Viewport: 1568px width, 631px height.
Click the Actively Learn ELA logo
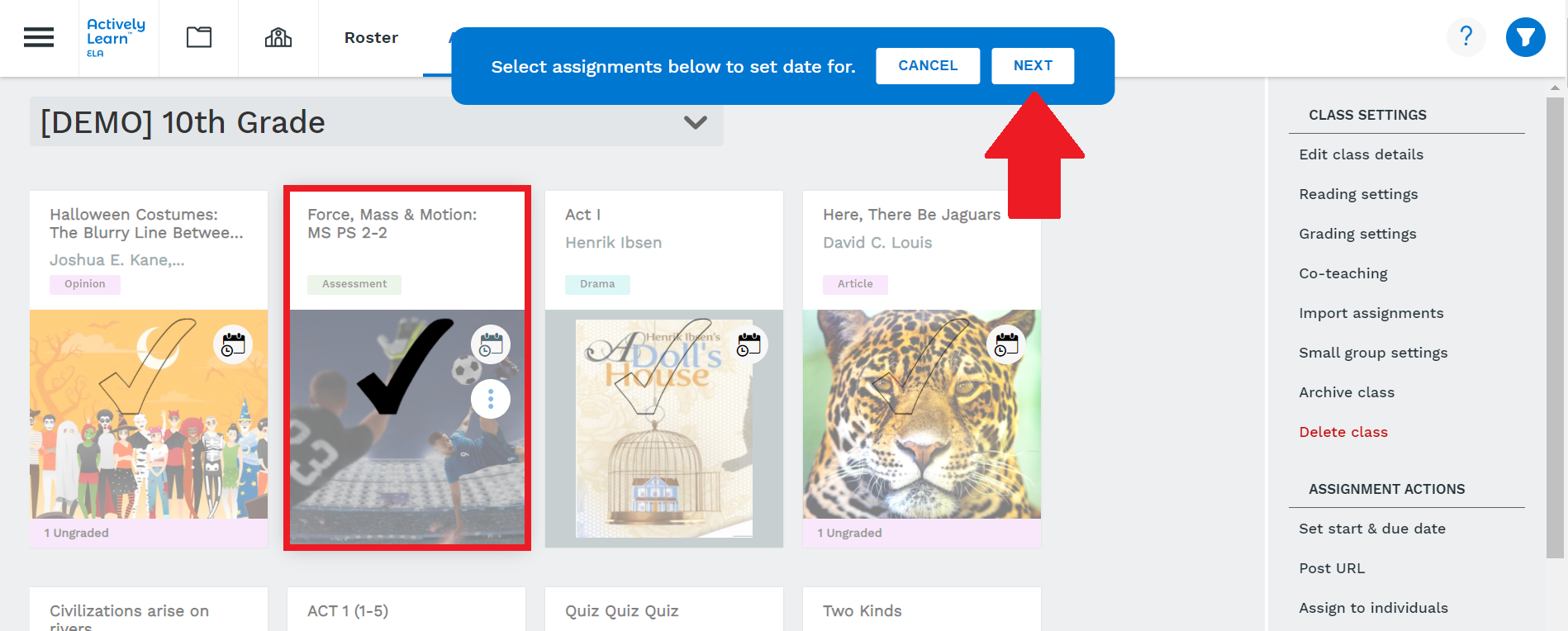tap(116, 38)
